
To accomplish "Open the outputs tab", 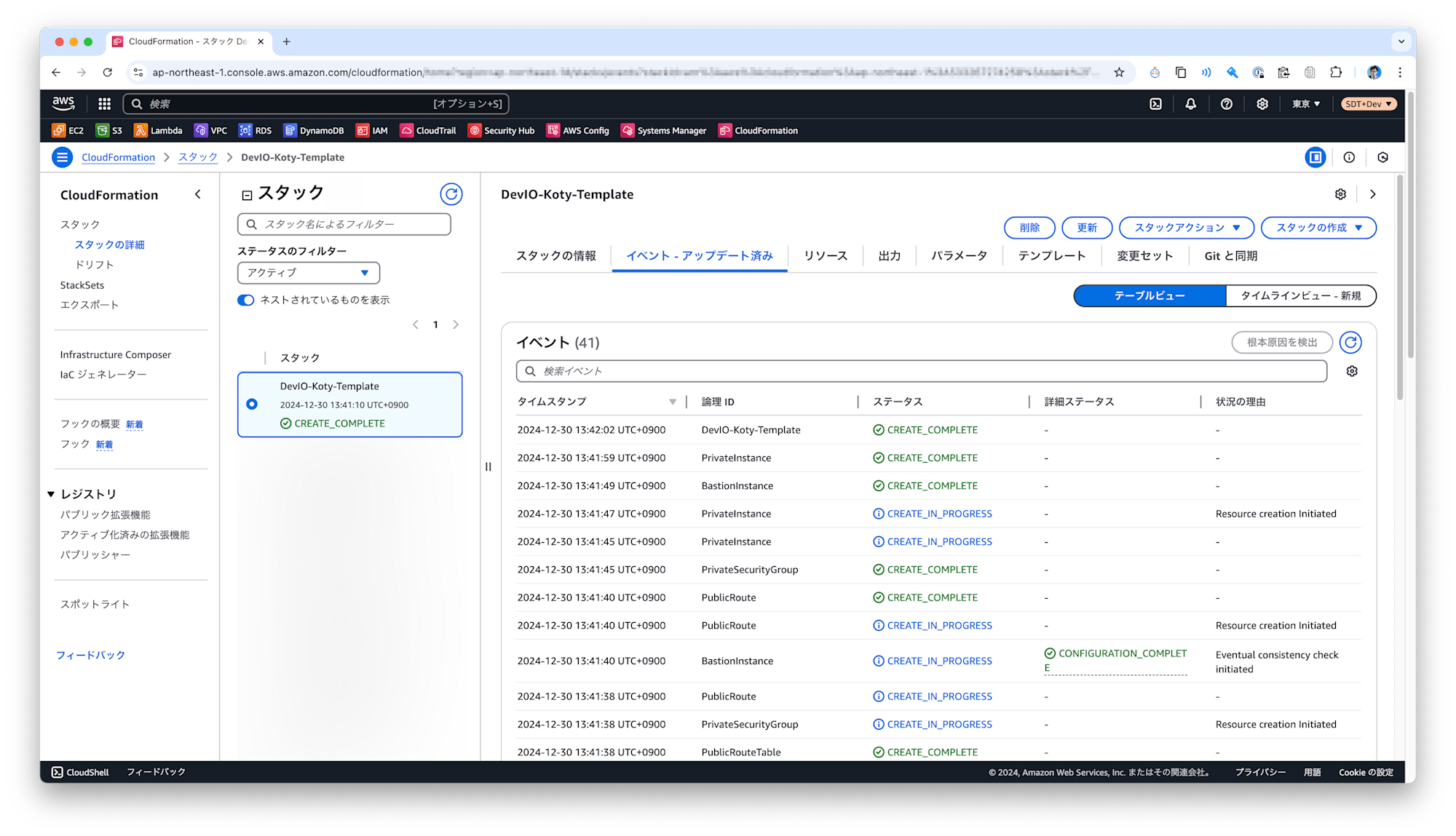I will (x=890, y=256).
